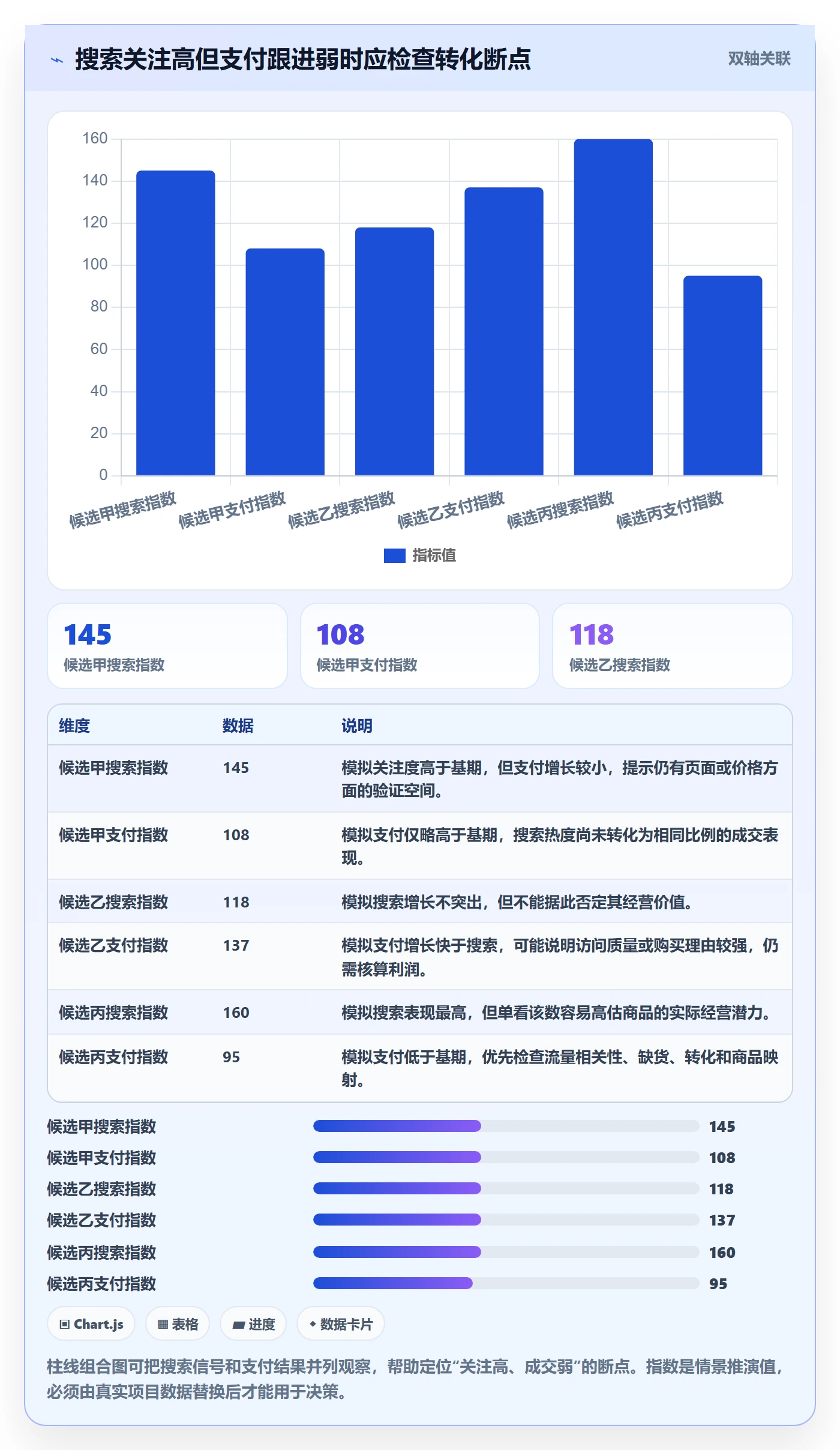Select the 候选甲搜索指数 table row cell
This screenshot has height=1450, width=840.
coord(113,768)
